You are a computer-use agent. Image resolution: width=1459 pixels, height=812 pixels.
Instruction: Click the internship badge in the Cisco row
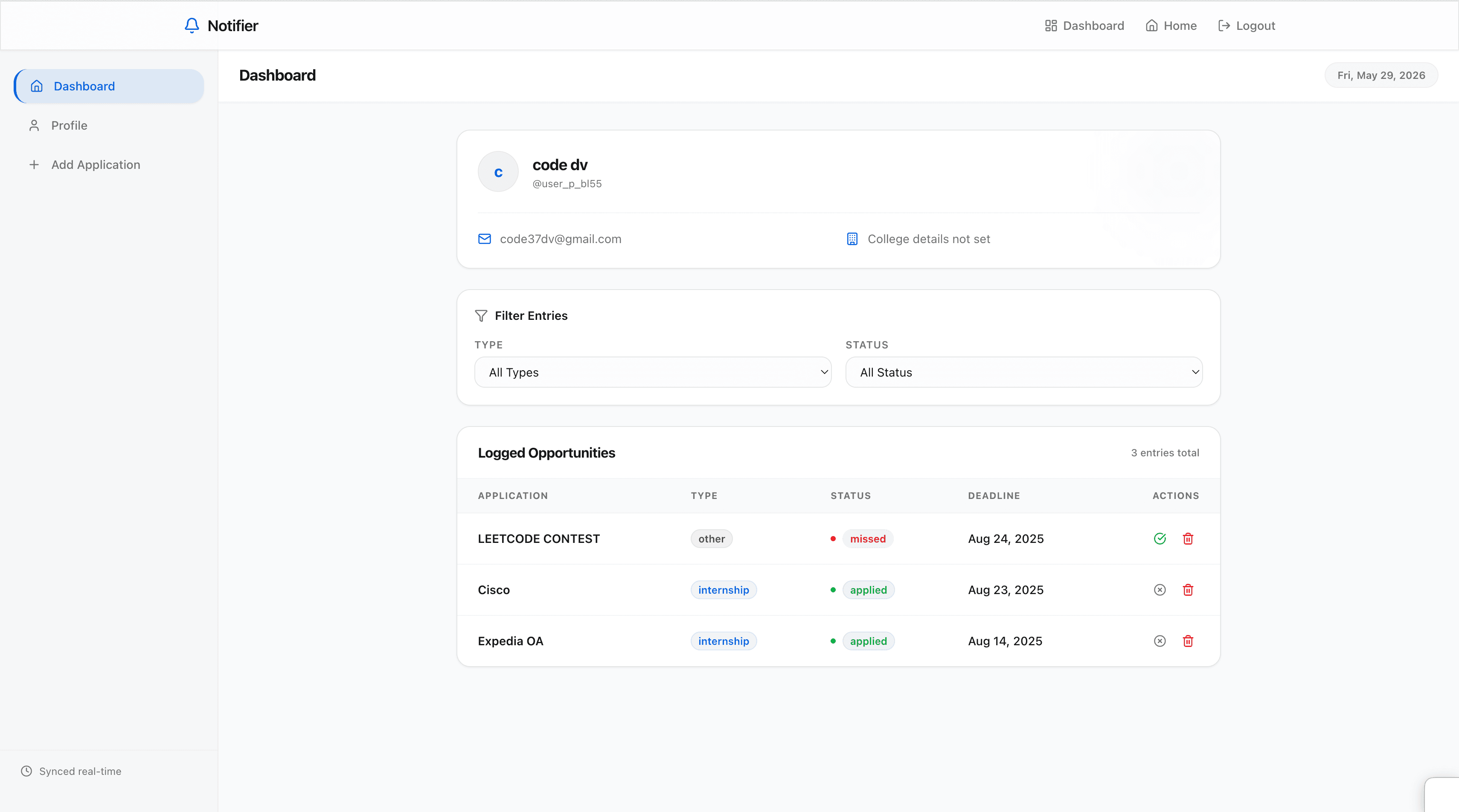click(723, 590)
